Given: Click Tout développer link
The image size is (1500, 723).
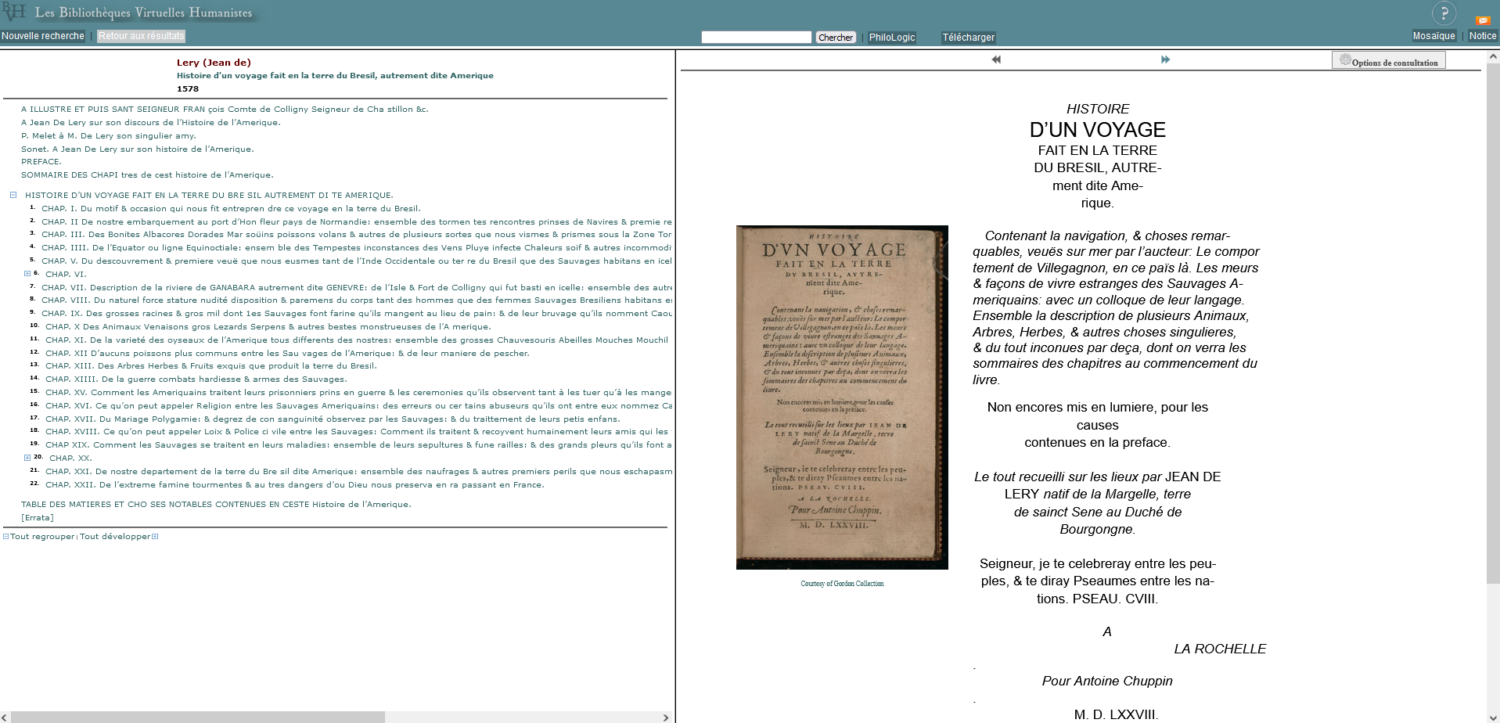Looking at the screenshot, I should tap(115, 536).
